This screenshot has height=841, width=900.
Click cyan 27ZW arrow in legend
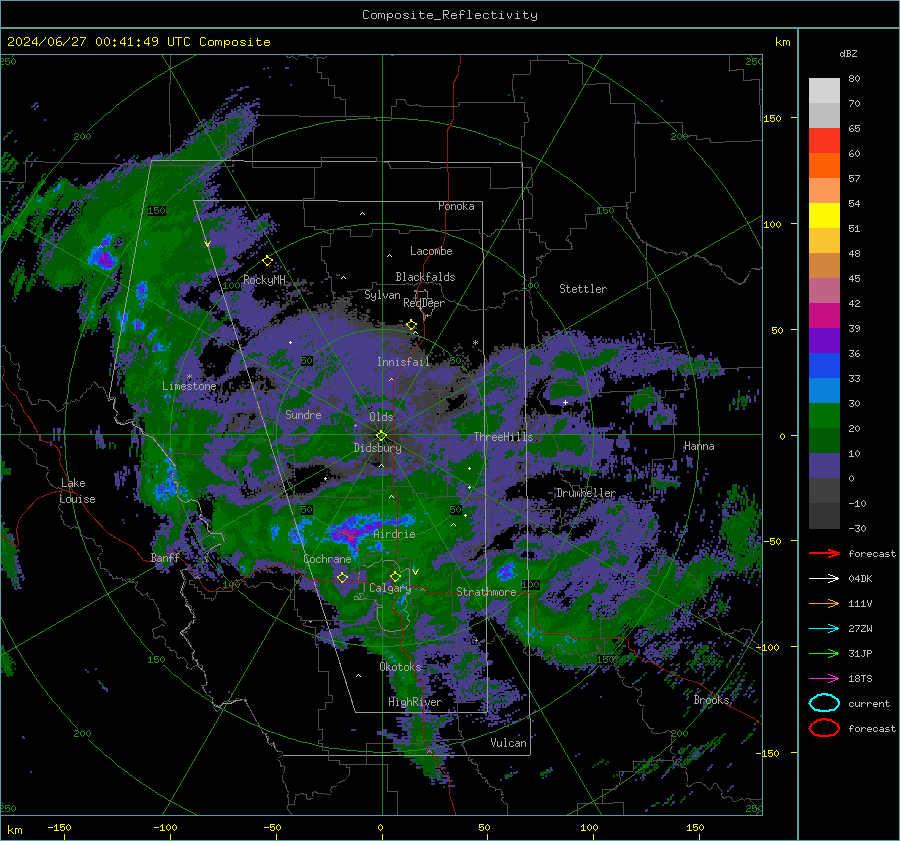point(824,629)
